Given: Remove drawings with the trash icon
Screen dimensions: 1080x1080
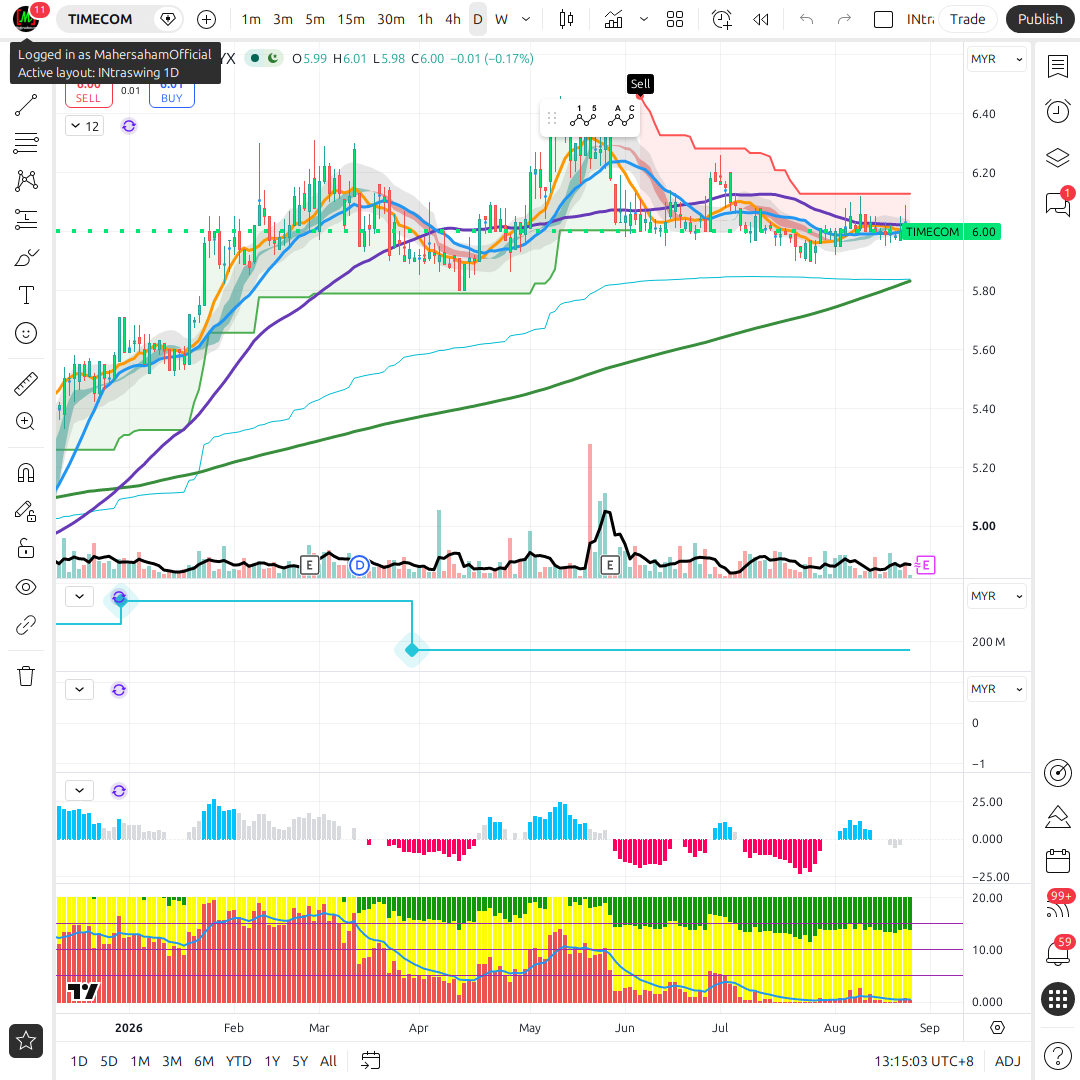Looking at the screenshot, I should [x=26, y=676].
